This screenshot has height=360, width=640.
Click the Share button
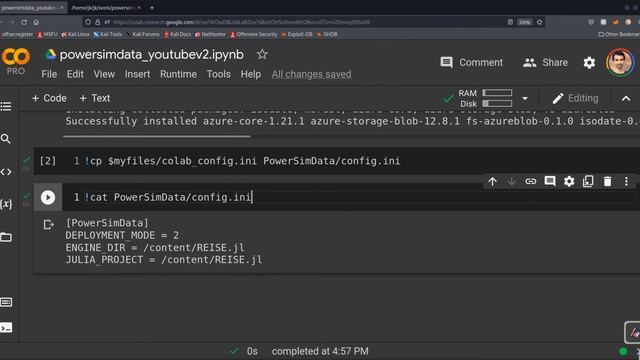545,62
